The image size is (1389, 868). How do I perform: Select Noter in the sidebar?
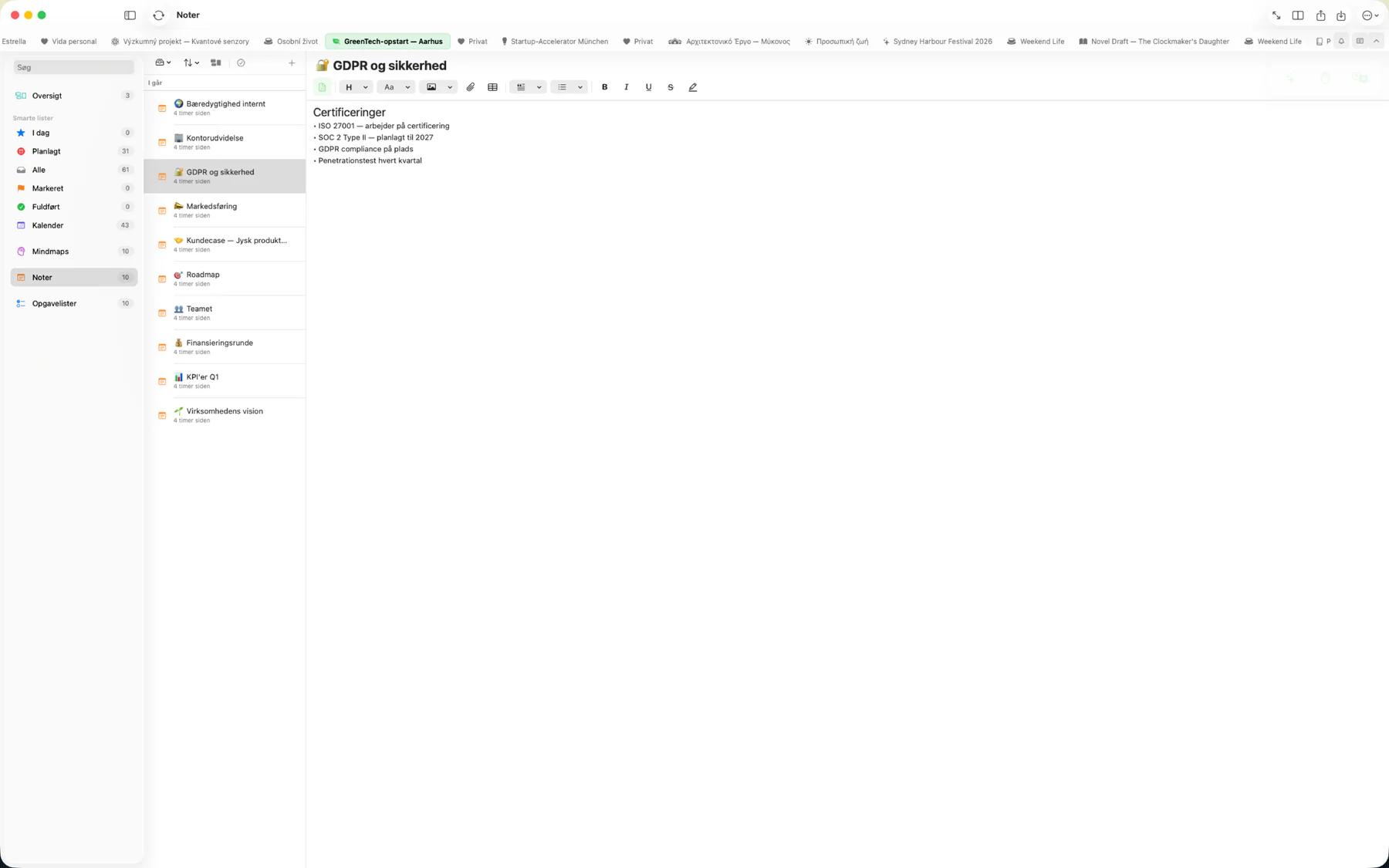point(73,277)
